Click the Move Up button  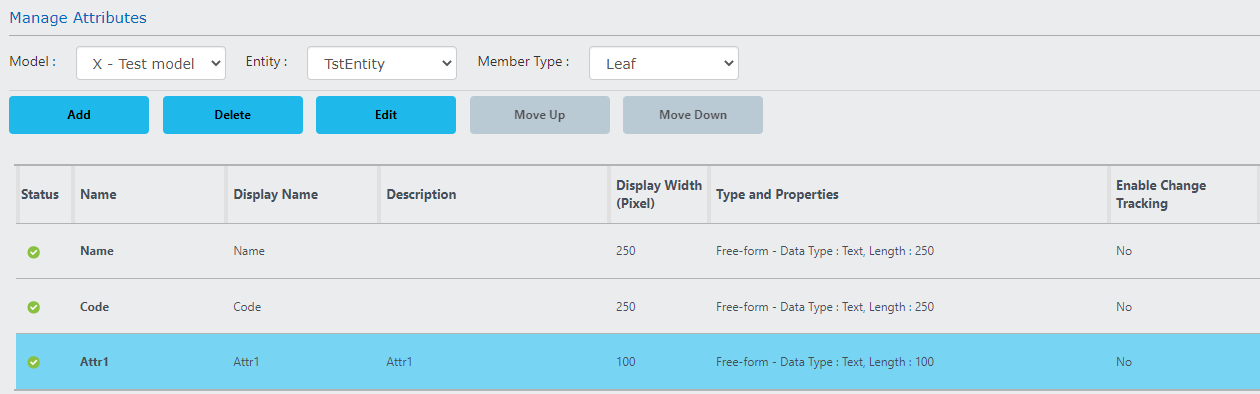click(x=540, y=115)
